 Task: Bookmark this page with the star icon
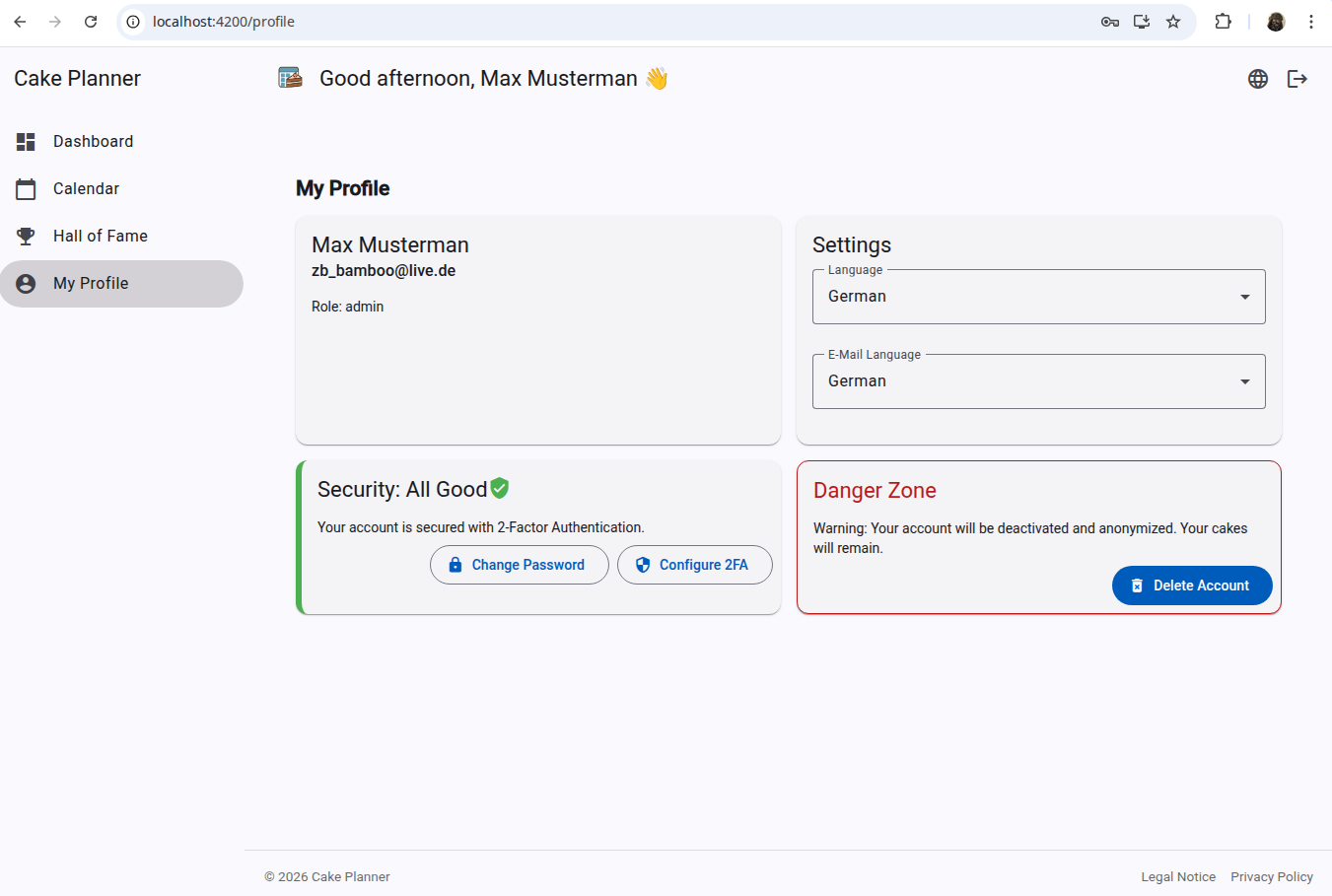tap(1173, 22)
